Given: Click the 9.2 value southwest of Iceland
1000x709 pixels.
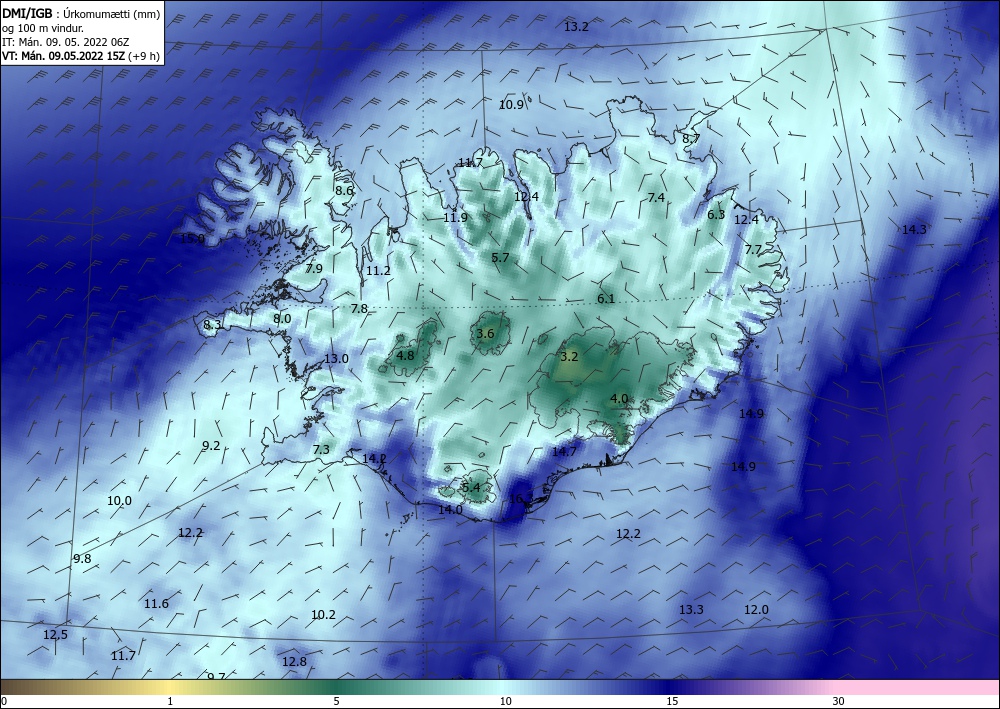Looking at the screenshot, I should (x=211, y=446).
